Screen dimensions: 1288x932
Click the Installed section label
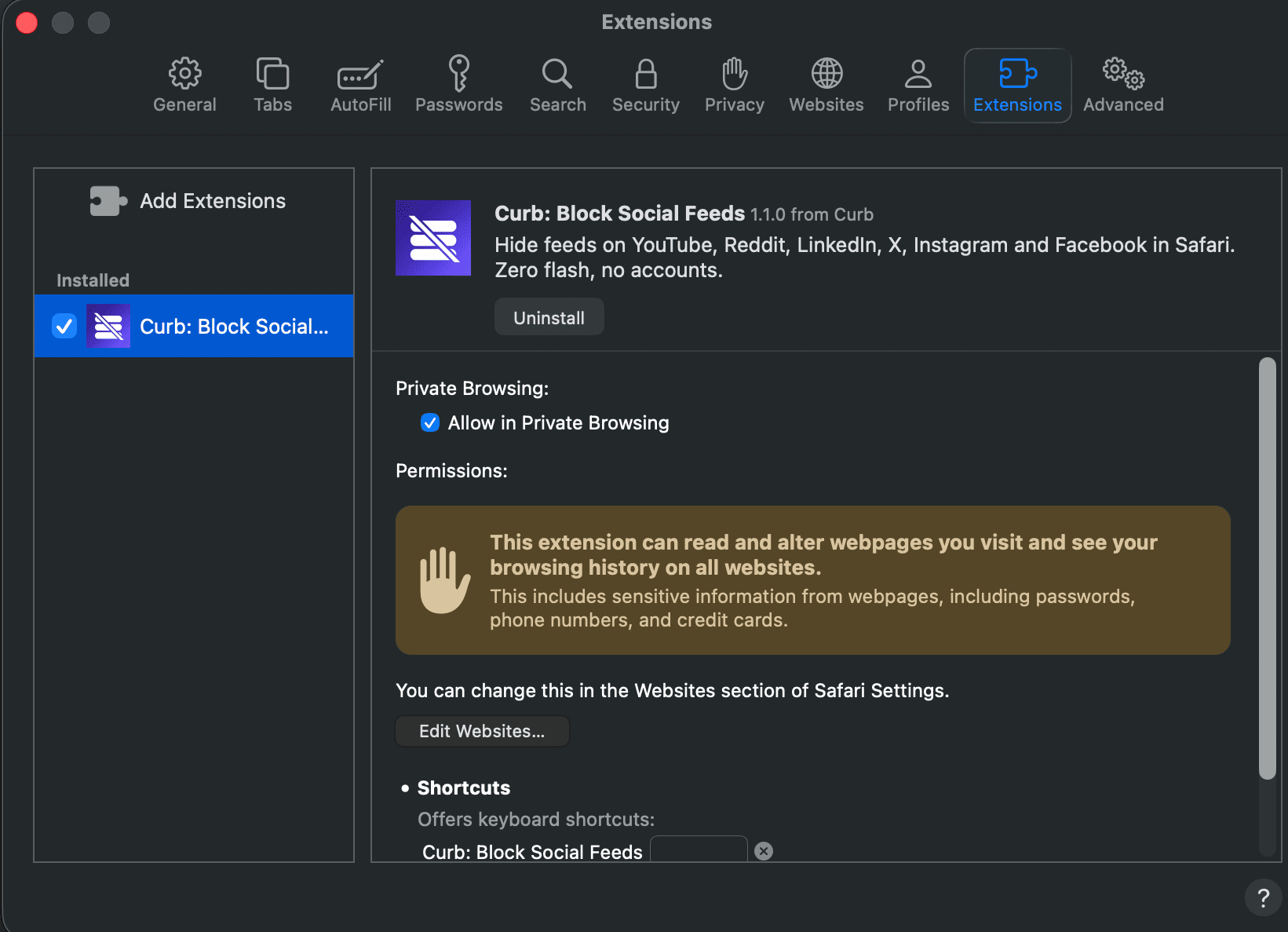coord(93,280)
